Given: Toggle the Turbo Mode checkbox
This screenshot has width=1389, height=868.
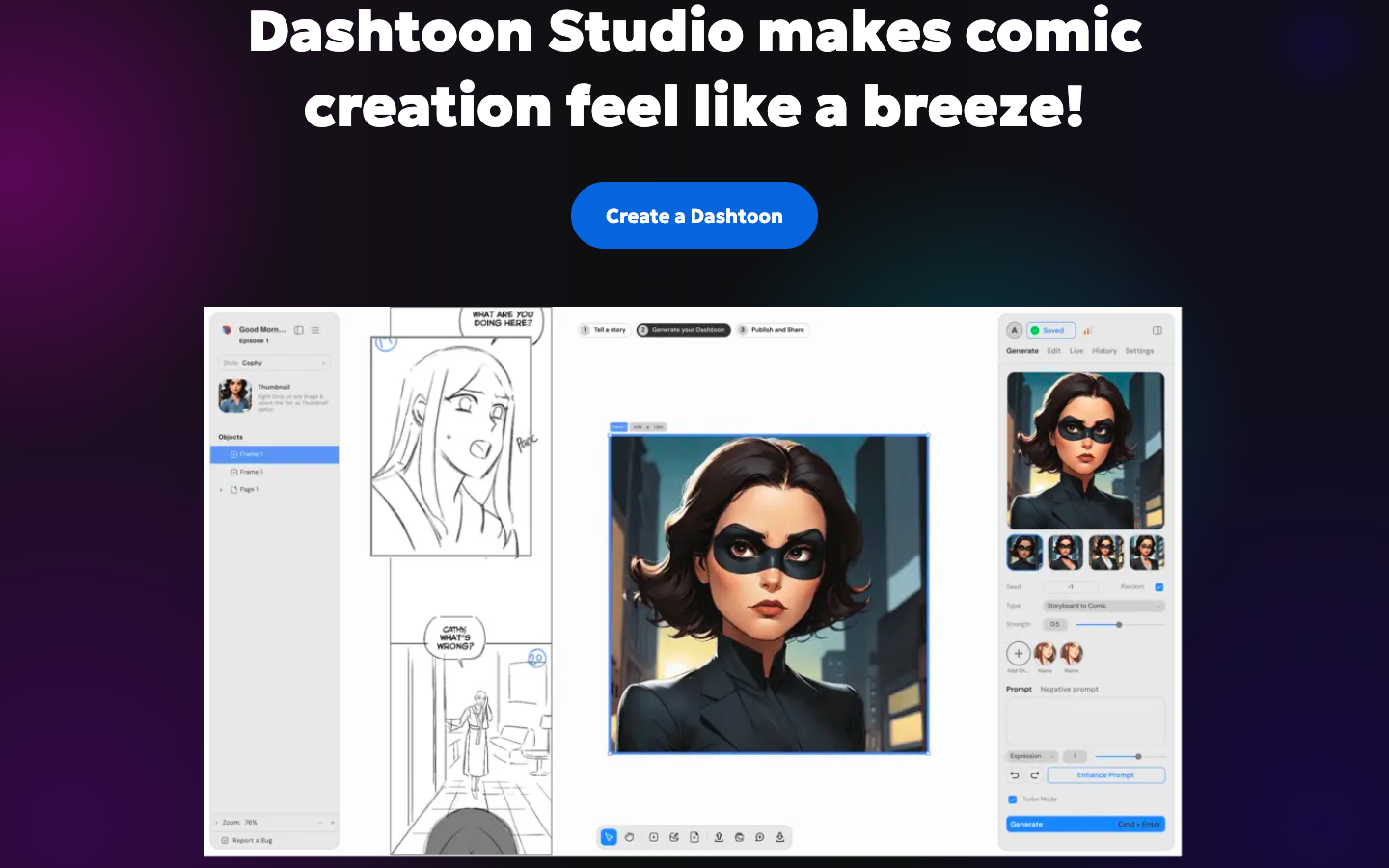Looking at the screenshot, I should tap(1013, 800).
